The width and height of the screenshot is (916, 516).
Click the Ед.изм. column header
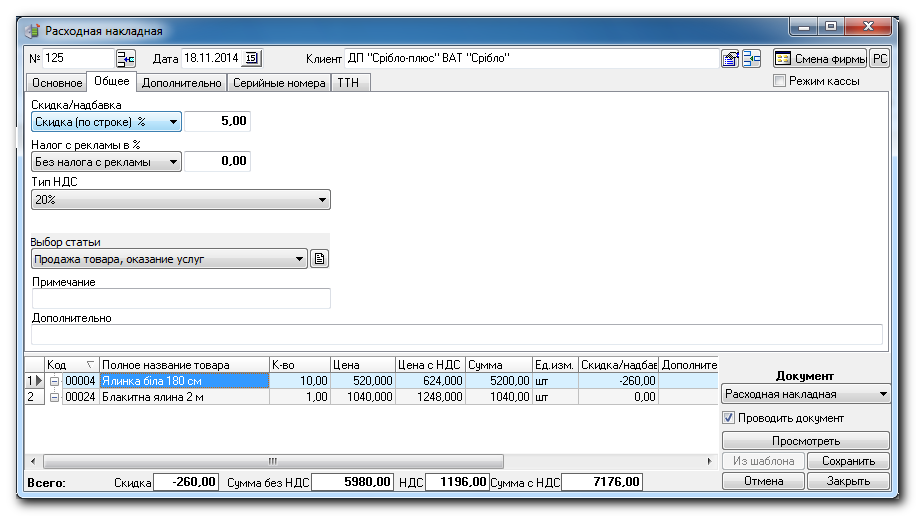(556, 365)
